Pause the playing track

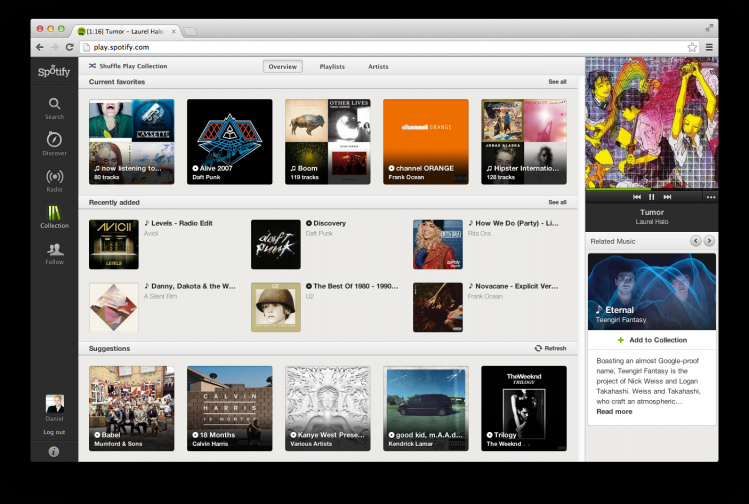652,197
